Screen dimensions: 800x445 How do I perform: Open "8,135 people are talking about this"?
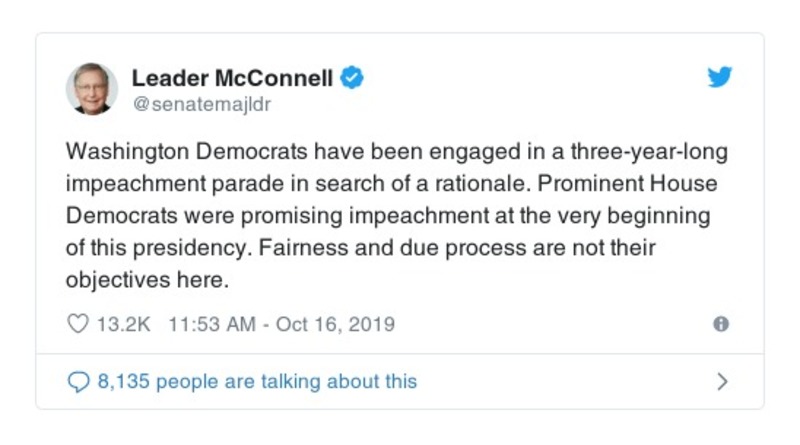tap(257, 381)
